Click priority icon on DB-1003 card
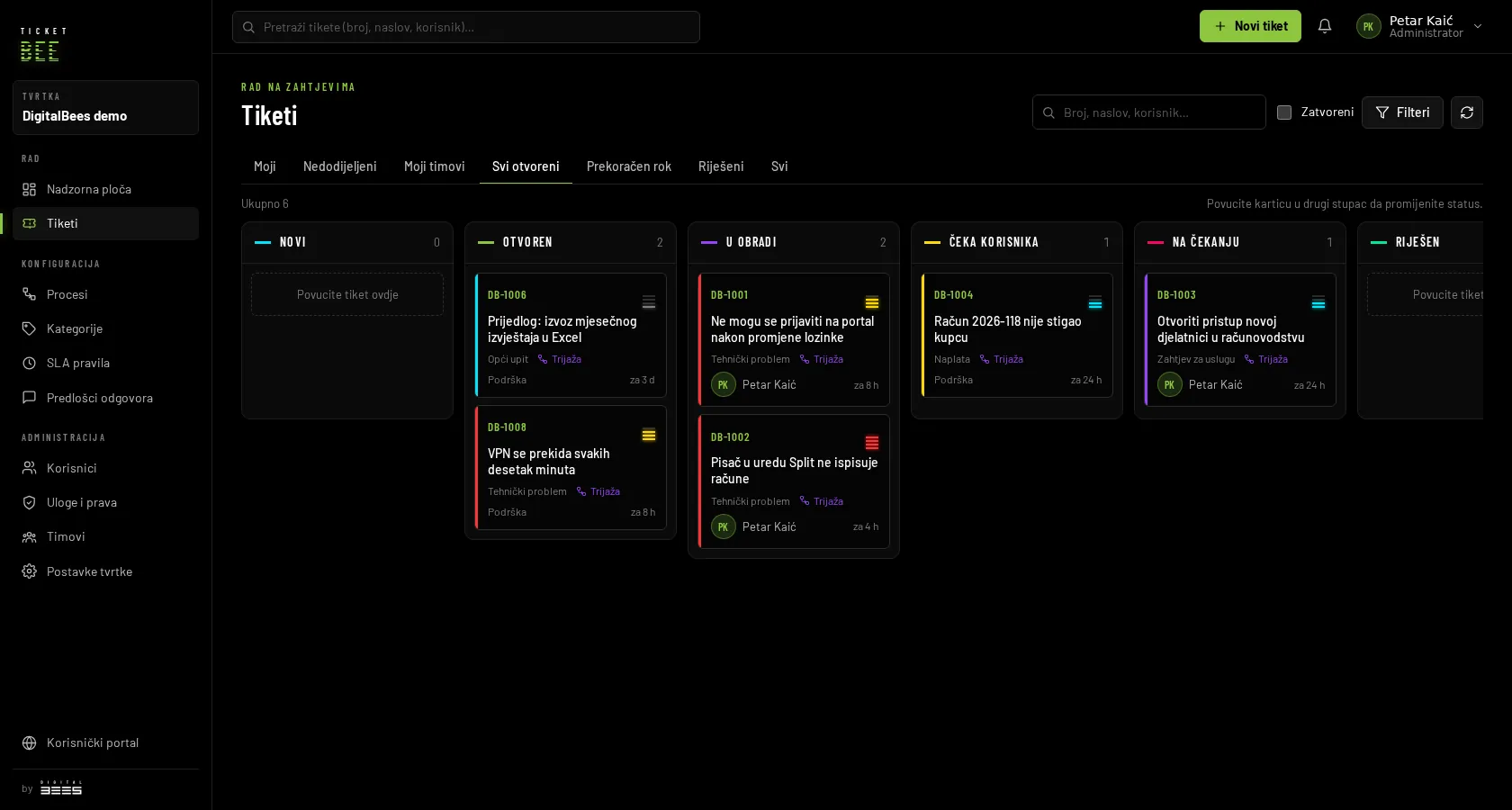The height and width of the screenshot is (810, 1512). coord(1318,302)
